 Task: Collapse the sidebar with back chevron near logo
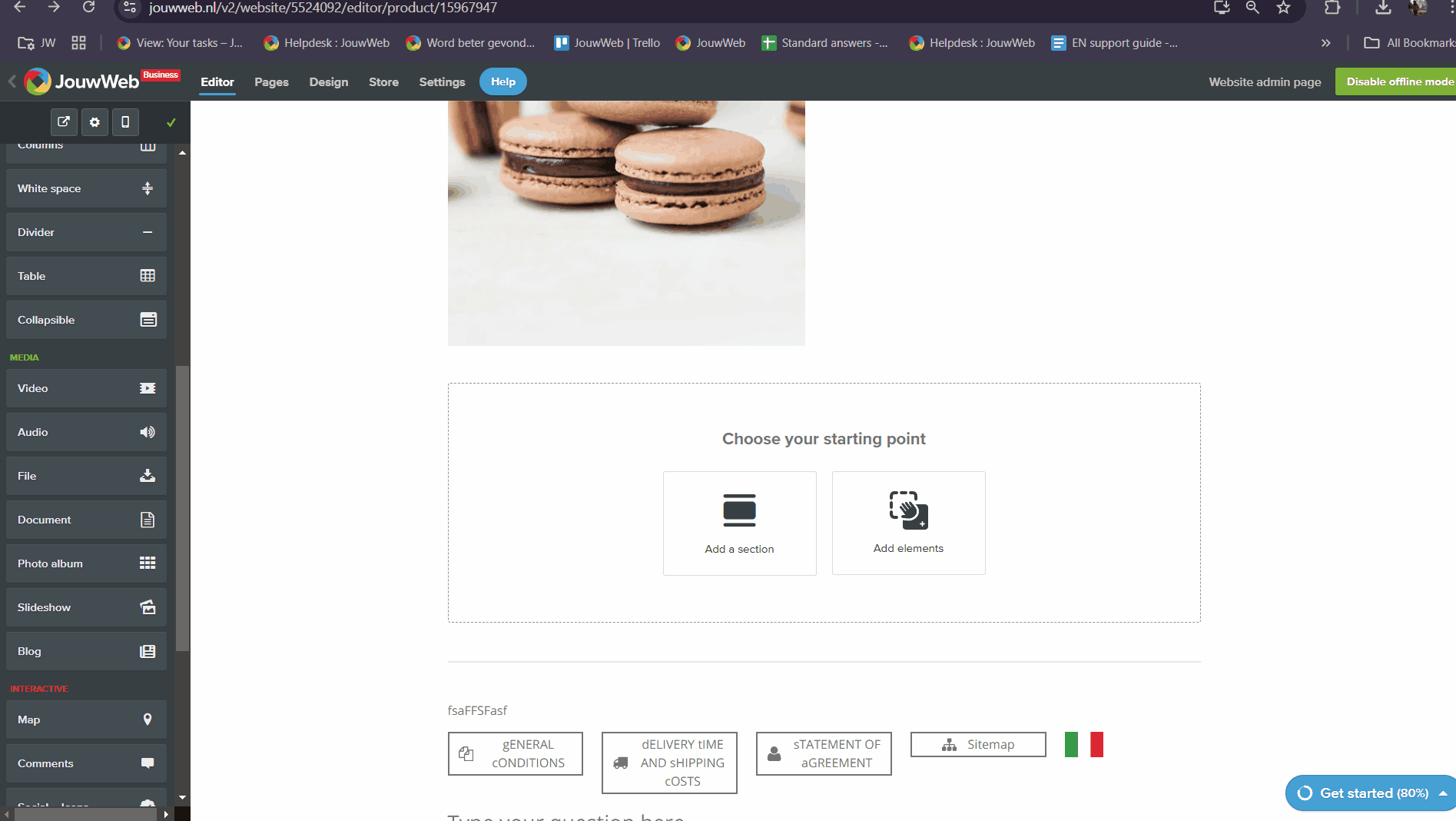coord(12,81)
